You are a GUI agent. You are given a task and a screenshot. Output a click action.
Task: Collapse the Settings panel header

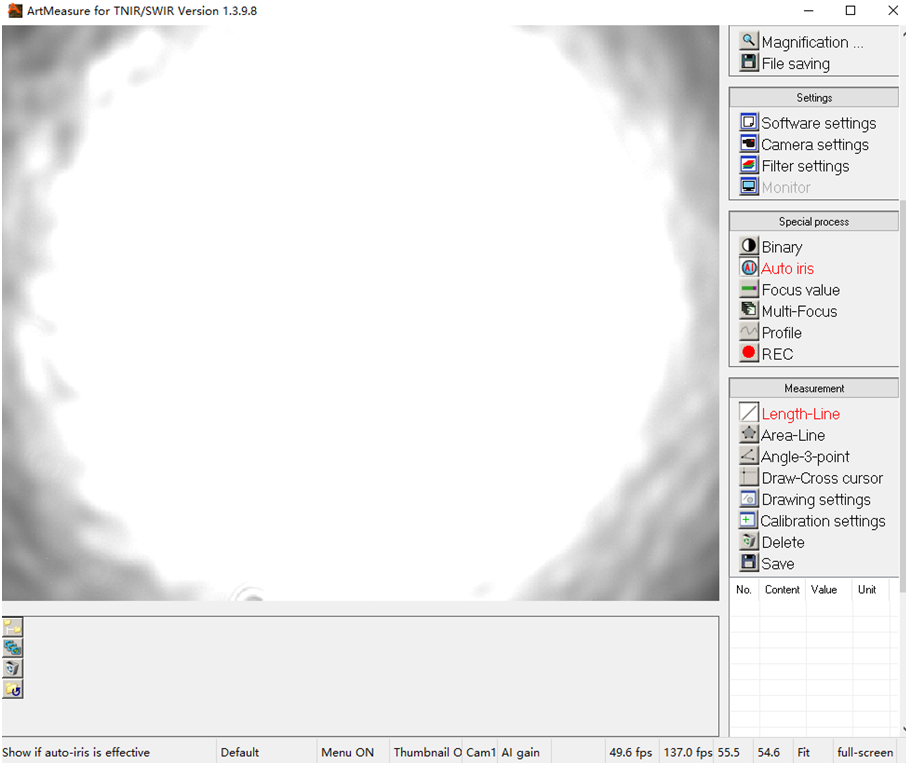(814, 98)
